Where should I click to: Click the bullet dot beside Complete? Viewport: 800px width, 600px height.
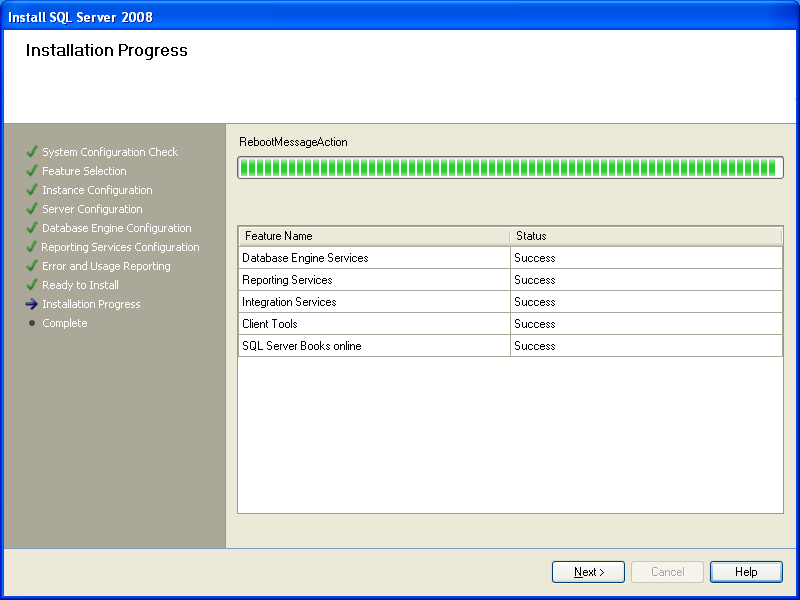(x=32, y=323)
